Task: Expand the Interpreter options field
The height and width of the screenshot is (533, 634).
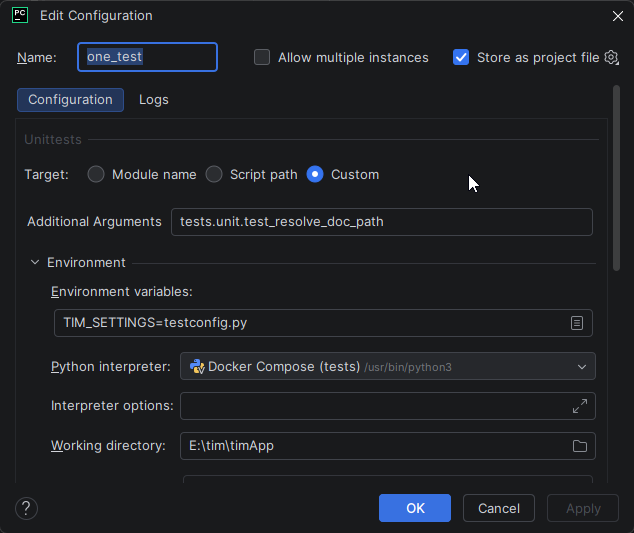Action: pos(580,406)
